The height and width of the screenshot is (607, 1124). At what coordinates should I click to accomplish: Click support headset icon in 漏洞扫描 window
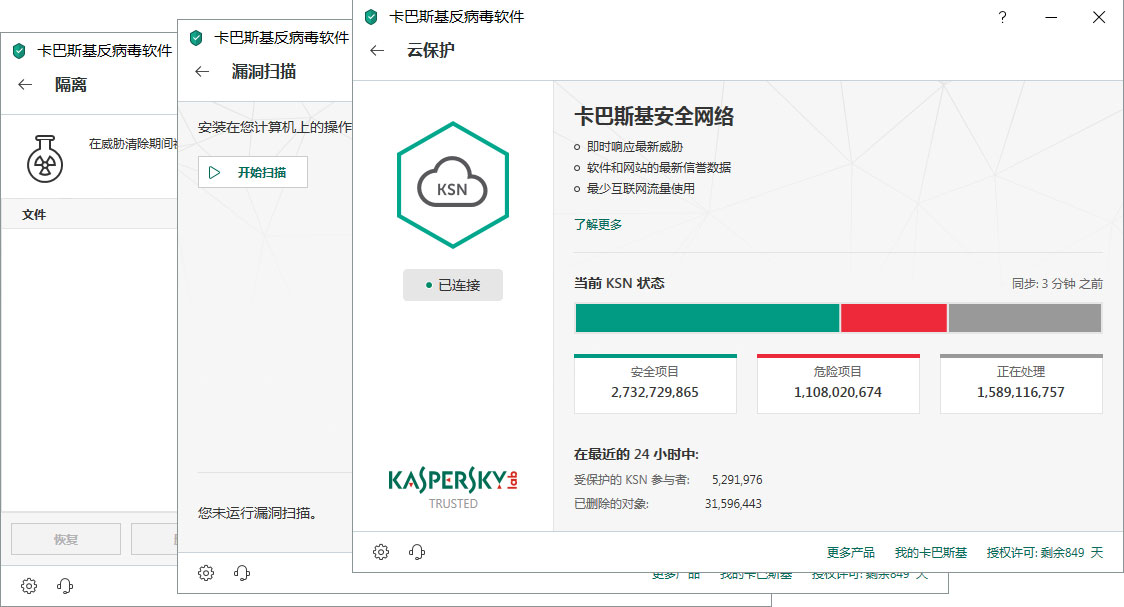242,573
